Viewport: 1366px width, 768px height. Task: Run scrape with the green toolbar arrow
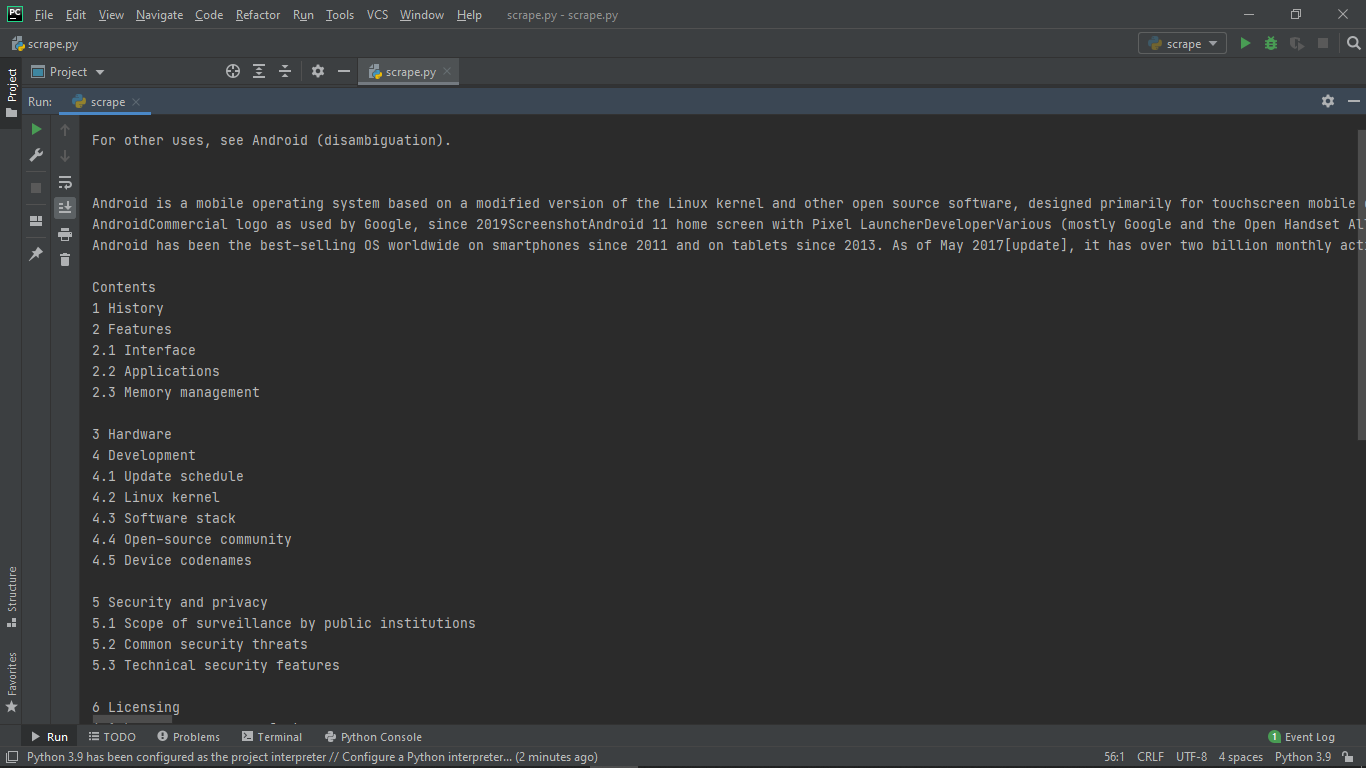coord(1245,43)
